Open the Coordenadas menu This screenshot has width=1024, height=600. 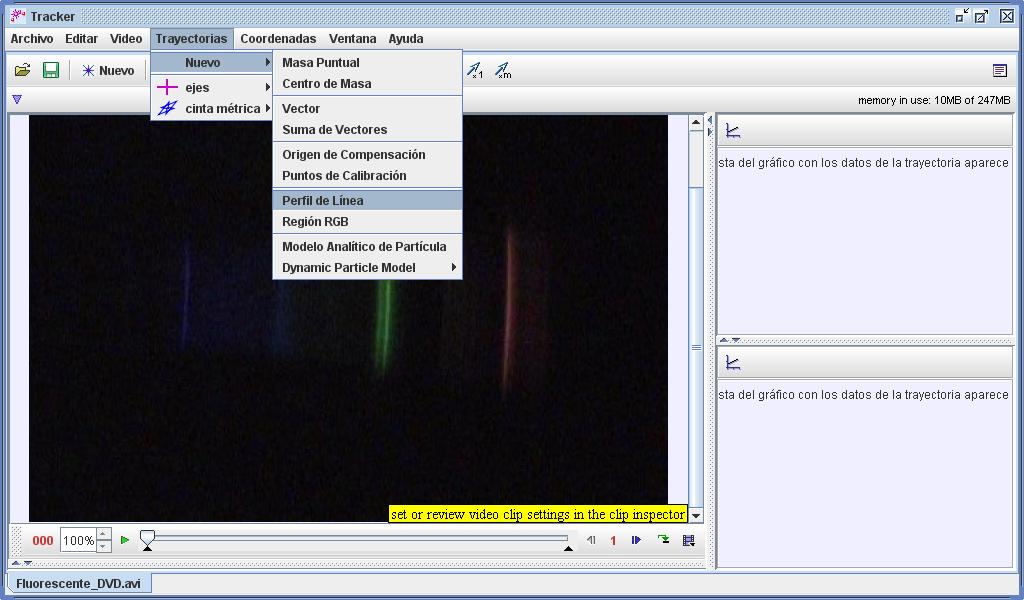(278, 38)
